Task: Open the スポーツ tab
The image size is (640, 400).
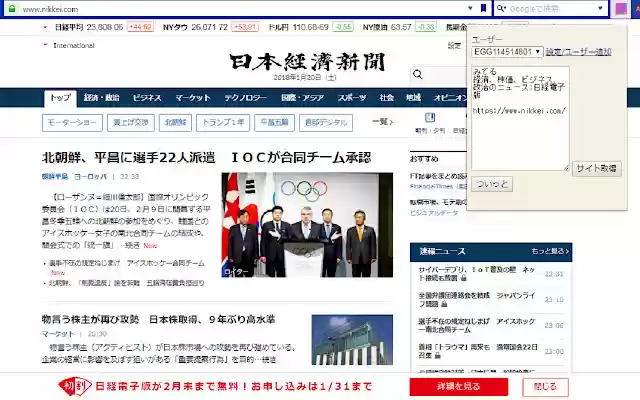Action: (x=351, y=98)
